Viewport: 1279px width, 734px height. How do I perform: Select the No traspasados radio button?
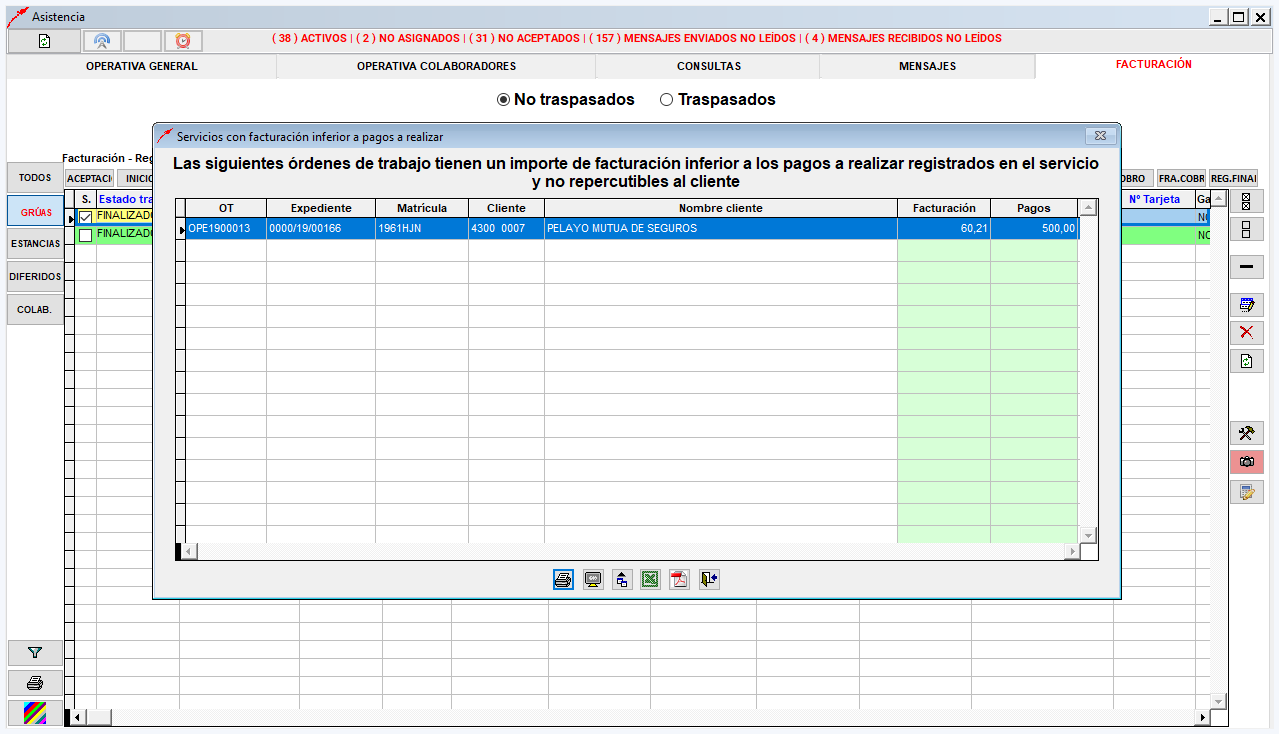point(504,100)
